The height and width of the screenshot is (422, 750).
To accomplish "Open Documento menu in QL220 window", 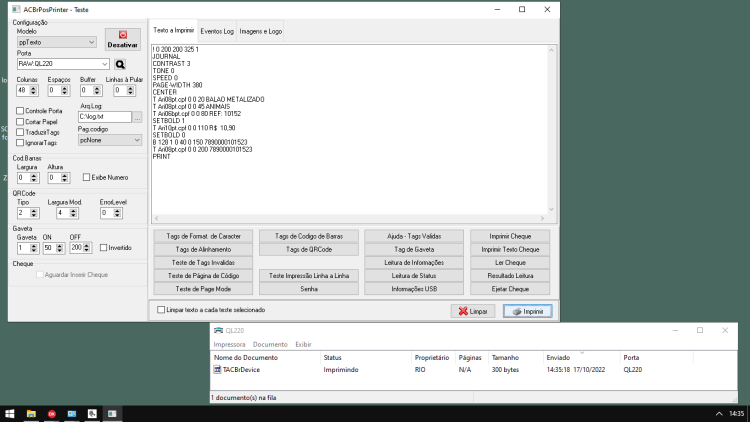I will coord(270,344).
